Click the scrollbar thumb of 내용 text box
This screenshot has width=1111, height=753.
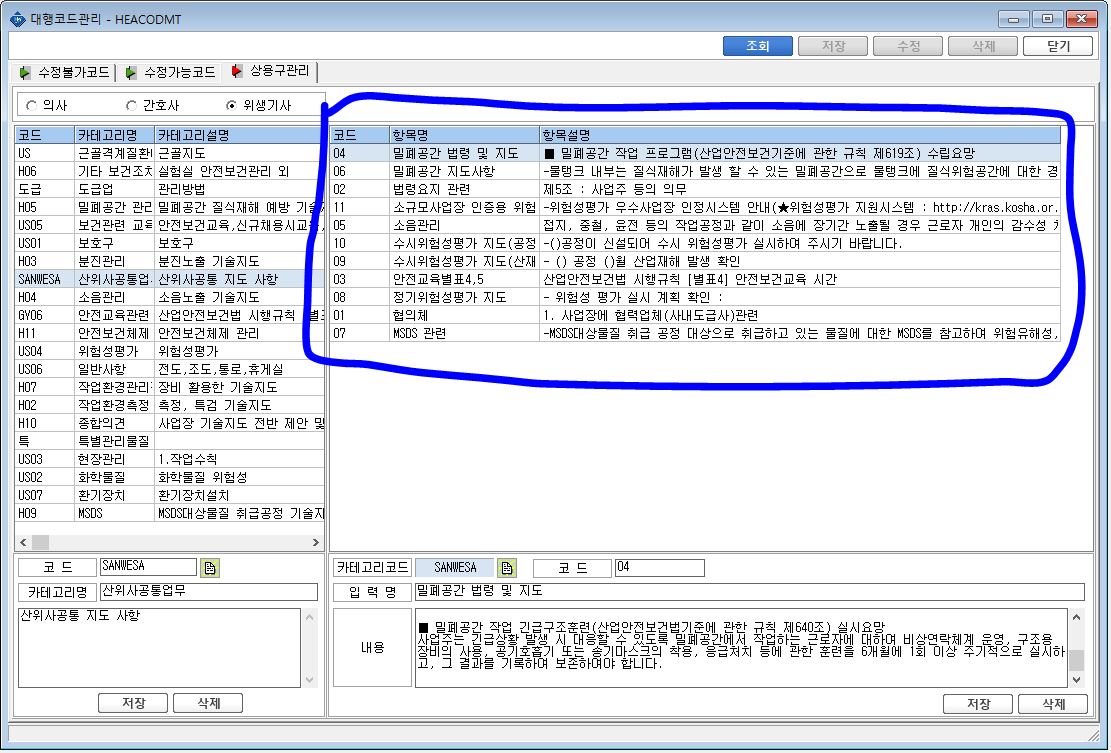1076,660
